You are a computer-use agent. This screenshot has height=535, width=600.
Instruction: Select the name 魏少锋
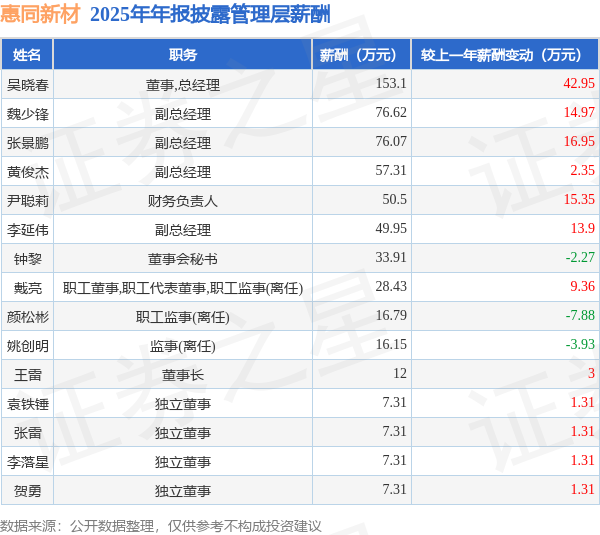28,114
